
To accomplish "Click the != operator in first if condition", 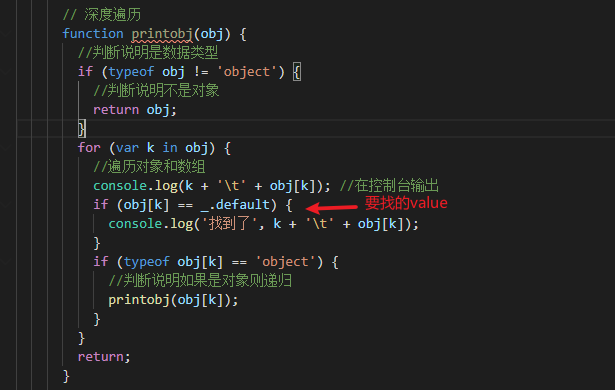I will [201, 72].
